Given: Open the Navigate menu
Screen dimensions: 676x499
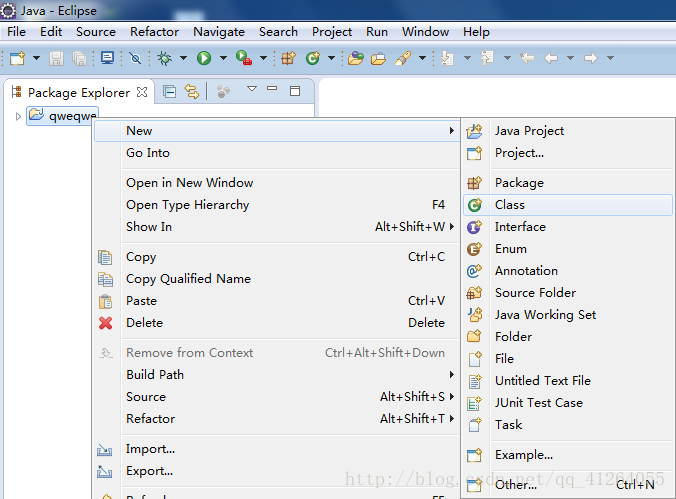Looking at the screenshot, I should click(x=219, y=32).
